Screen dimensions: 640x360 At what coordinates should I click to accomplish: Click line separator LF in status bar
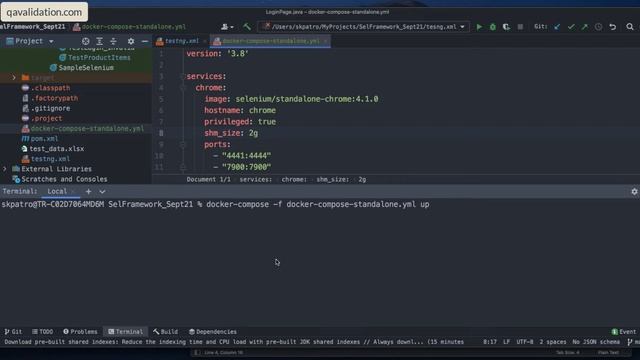pyautogui.click(x=506, y=342)
